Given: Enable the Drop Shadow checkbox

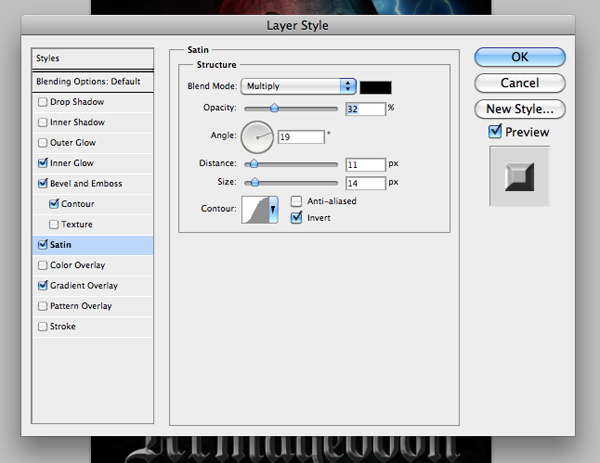Looking at the screenshot, I should point(42,102).
